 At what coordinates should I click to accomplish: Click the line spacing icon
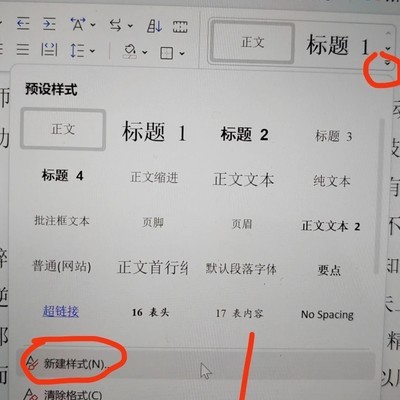tap(77, 51)
